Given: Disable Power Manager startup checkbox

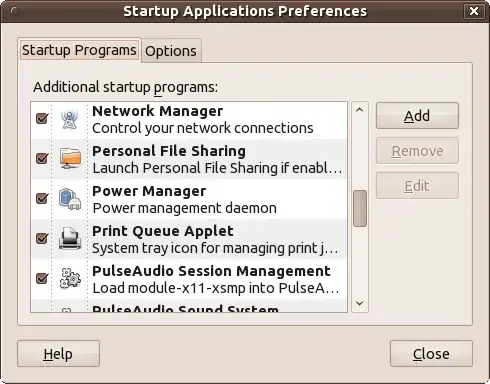Looking at the screenshot, I should point(42,198).
